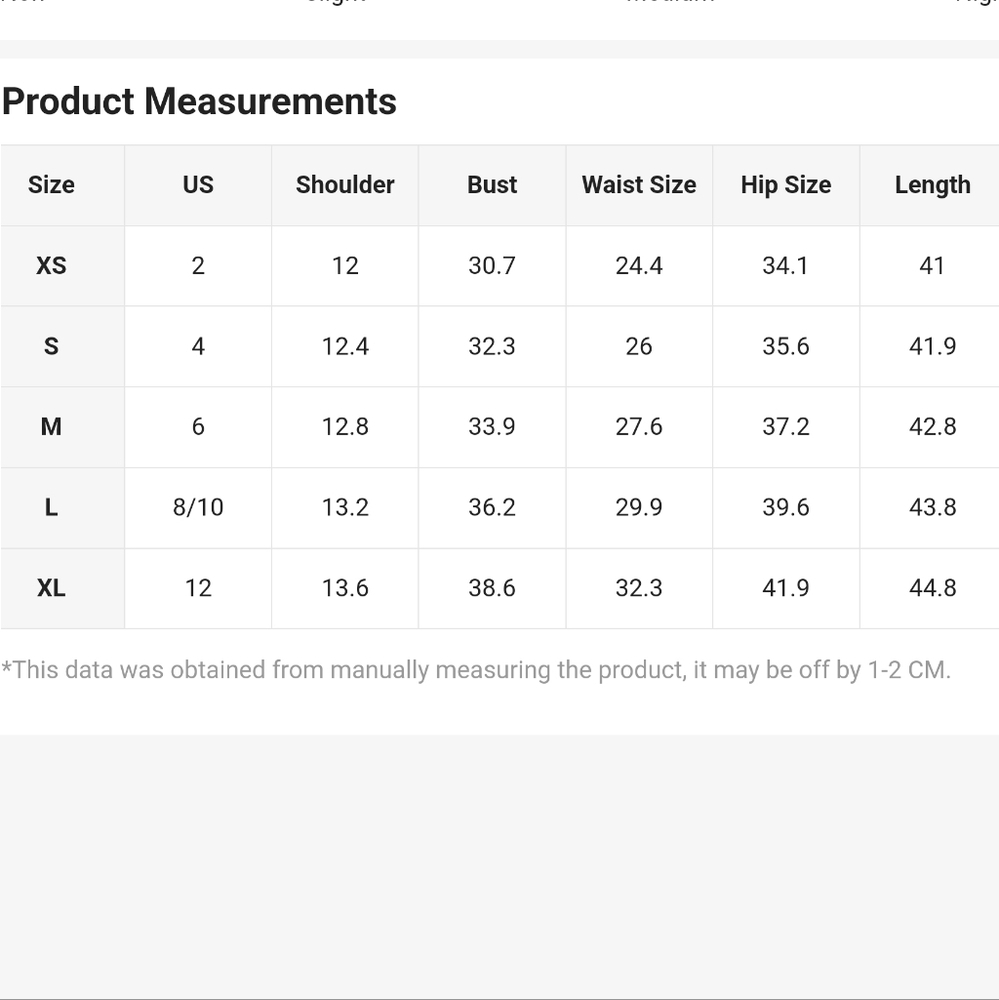The image size is (999, 1000).
Task: Select the S shoulder value 12.4
Action: click(x=345, y=346)
